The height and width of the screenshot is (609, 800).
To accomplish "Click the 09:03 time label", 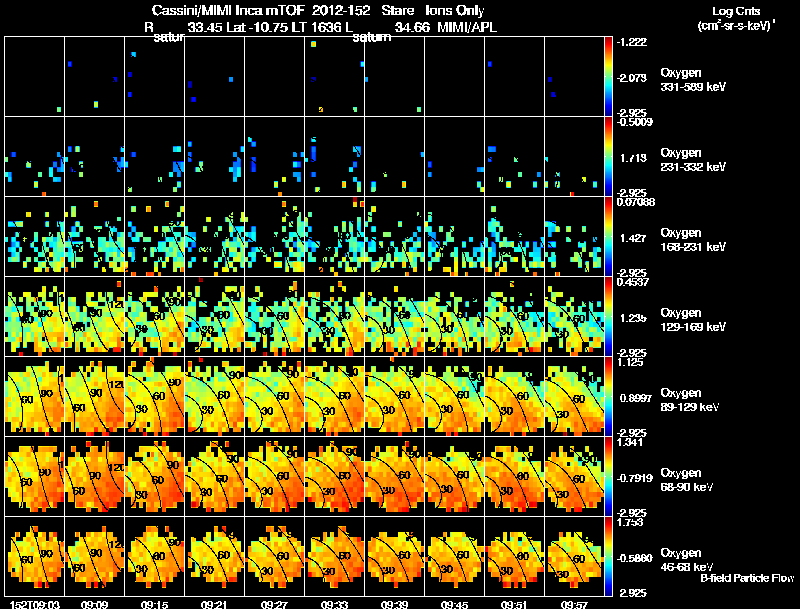I will pos(35,605).
